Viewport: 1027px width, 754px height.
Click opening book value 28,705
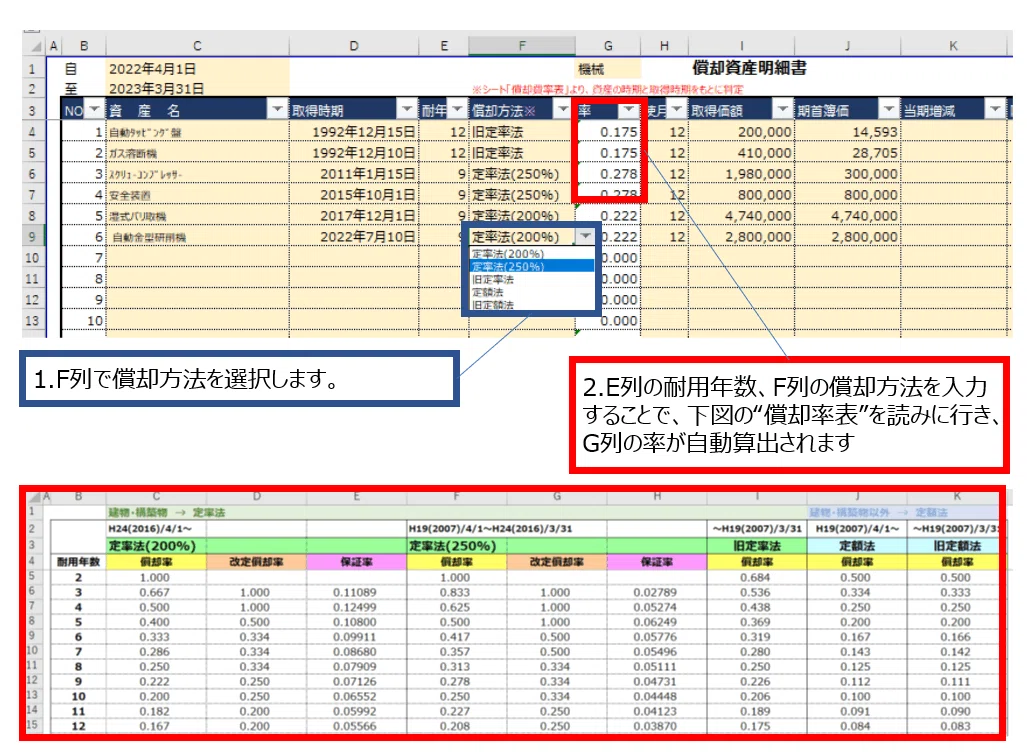click(x=875, y=153)
